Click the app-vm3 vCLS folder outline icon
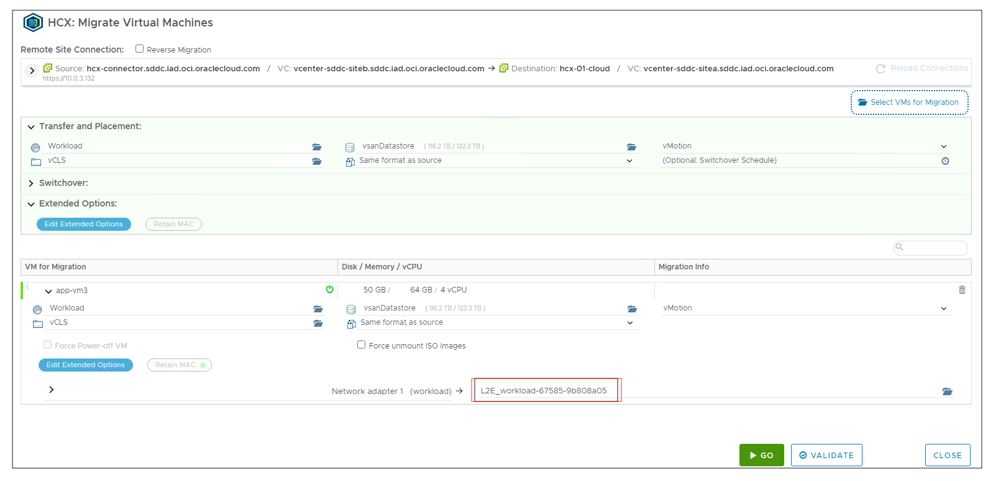 [38, 324]
